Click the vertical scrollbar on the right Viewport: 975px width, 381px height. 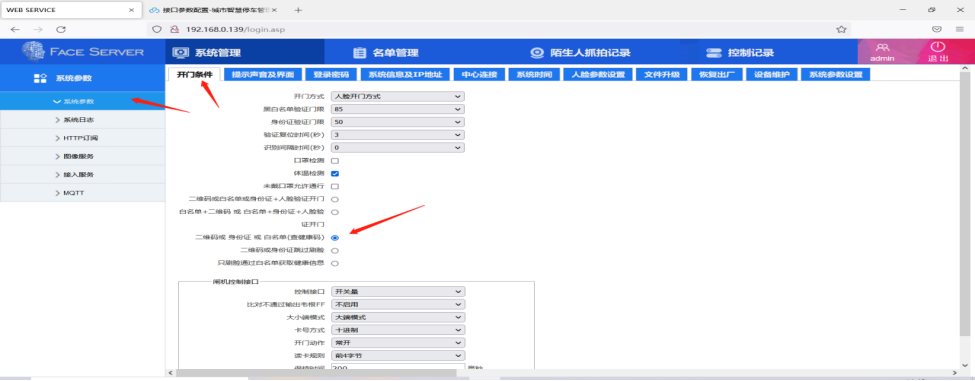click(x=966, y=205)
